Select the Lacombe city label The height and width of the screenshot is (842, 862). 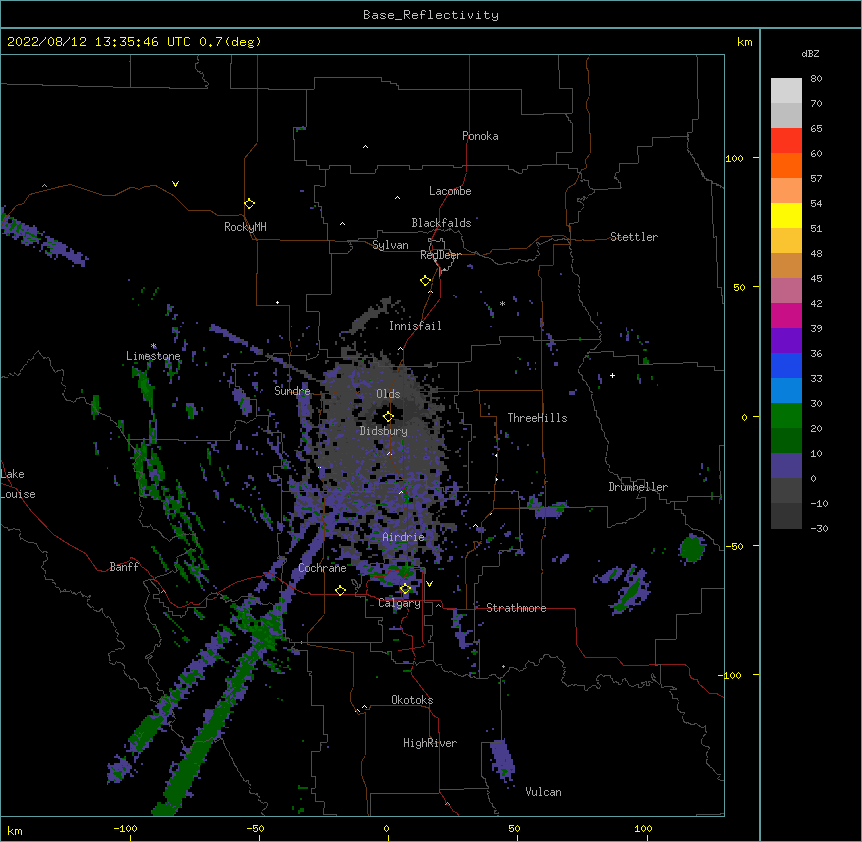click(x=450, y=191)
